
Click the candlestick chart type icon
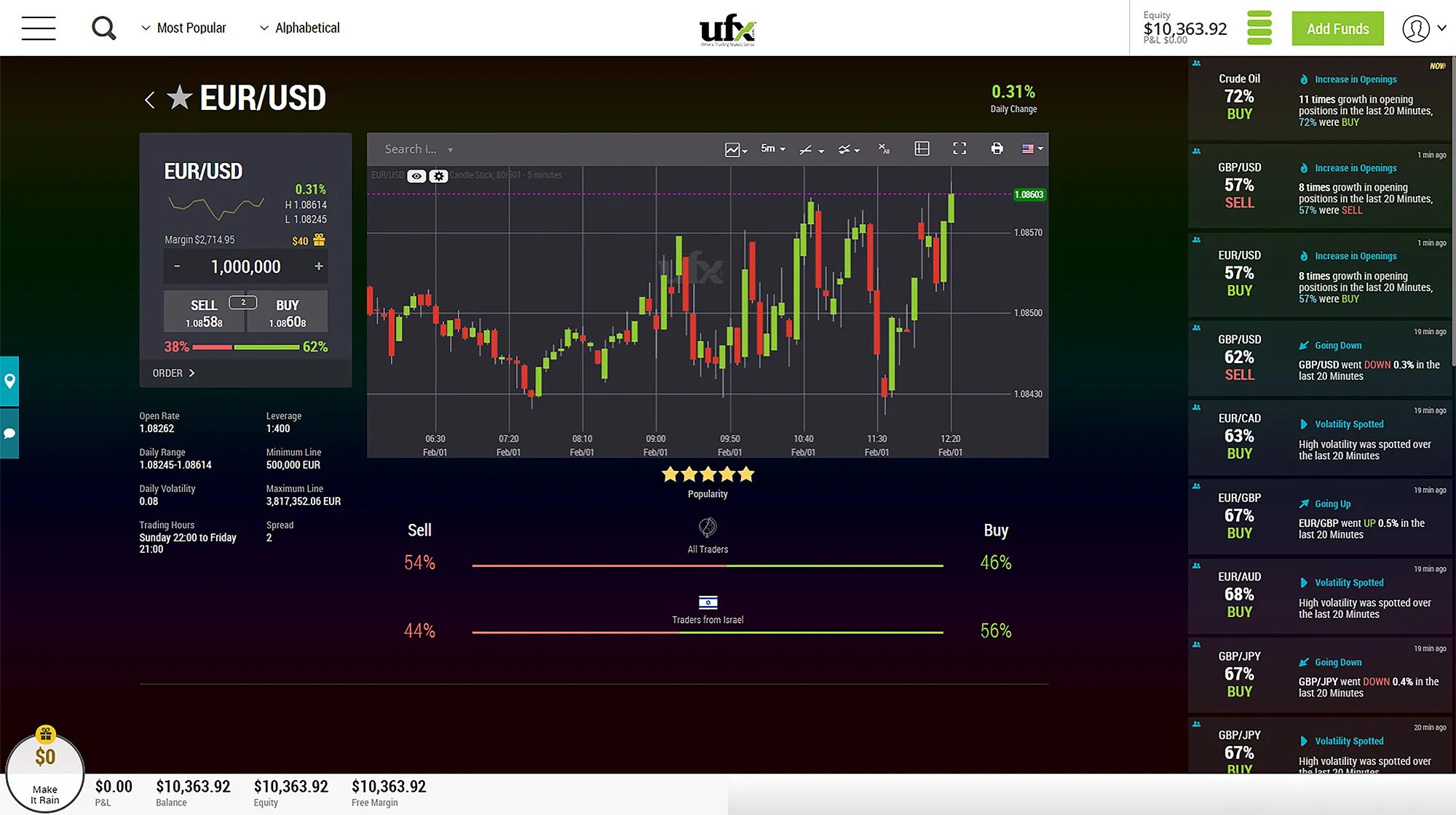734,148
